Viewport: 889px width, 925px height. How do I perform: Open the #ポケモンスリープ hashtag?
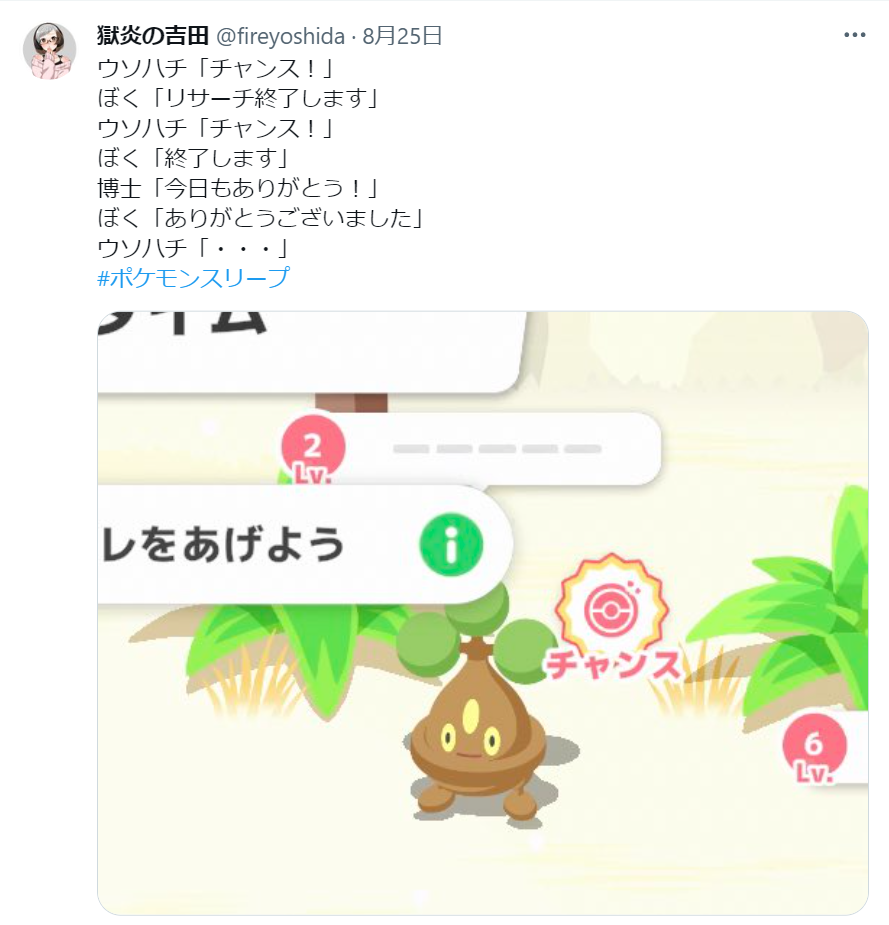193,277
